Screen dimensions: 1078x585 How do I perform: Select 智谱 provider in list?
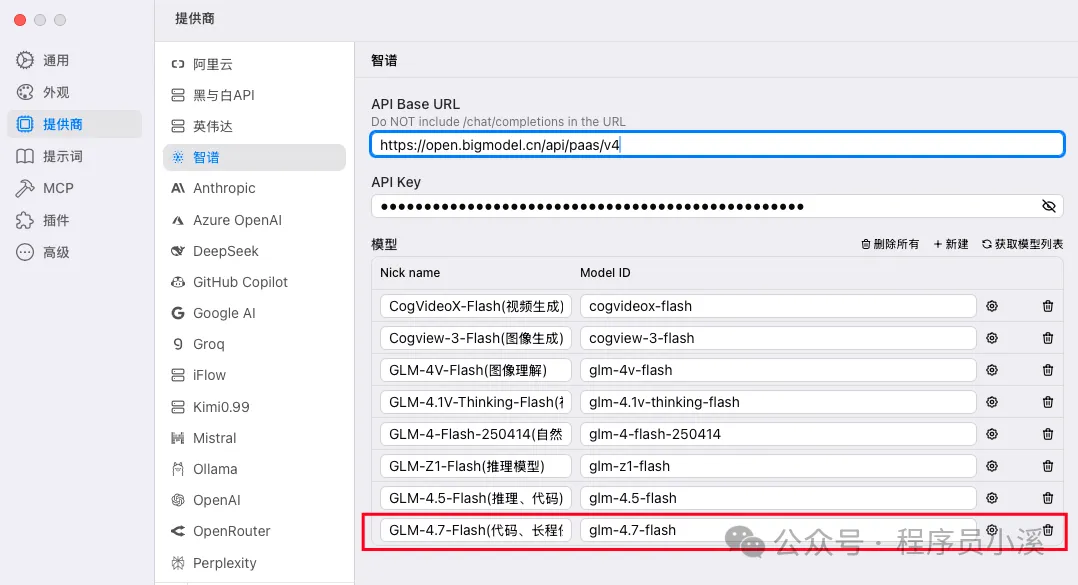pyautogui.click(x=254, y=157)
